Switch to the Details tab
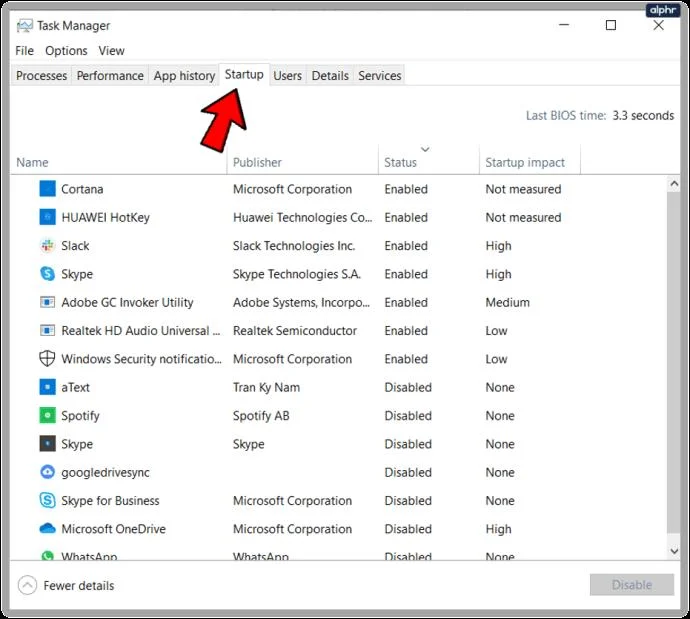This screenshot has height=619, width=690. [x=330, y=76]
